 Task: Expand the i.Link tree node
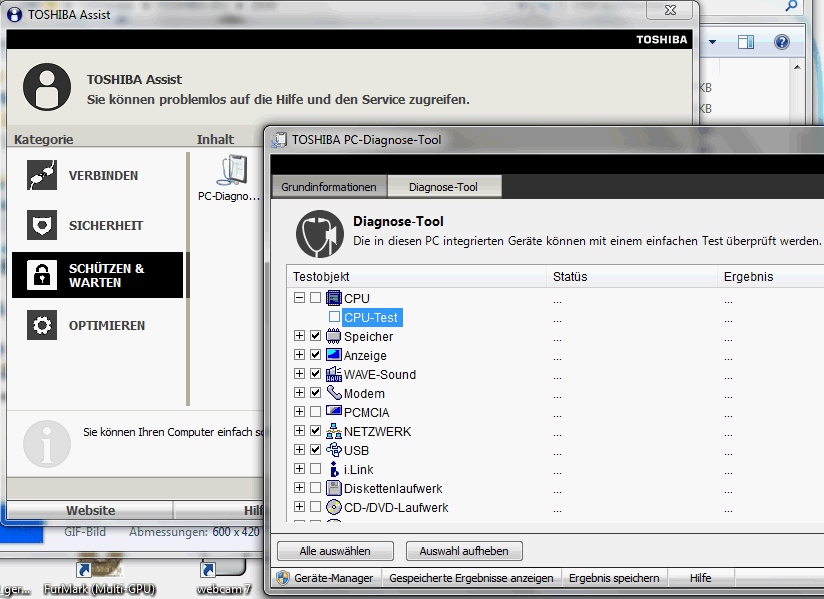[300, 469]
